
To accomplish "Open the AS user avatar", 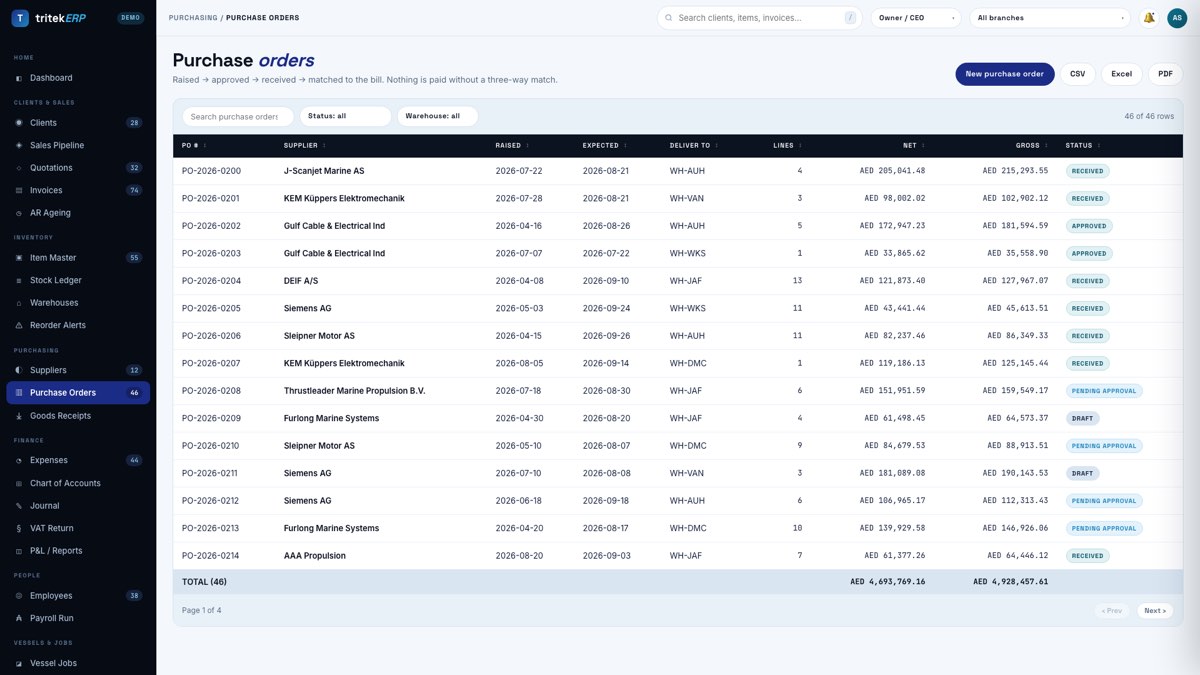I will [x=1176, y=18].
